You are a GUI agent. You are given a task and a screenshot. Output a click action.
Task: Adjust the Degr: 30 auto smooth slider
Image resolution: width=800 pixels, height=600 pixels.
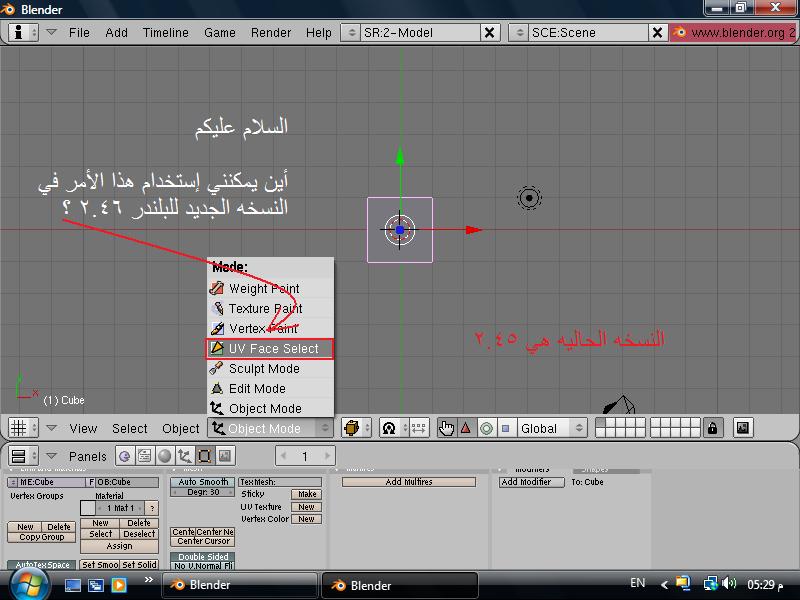click(x=203, y=492)
